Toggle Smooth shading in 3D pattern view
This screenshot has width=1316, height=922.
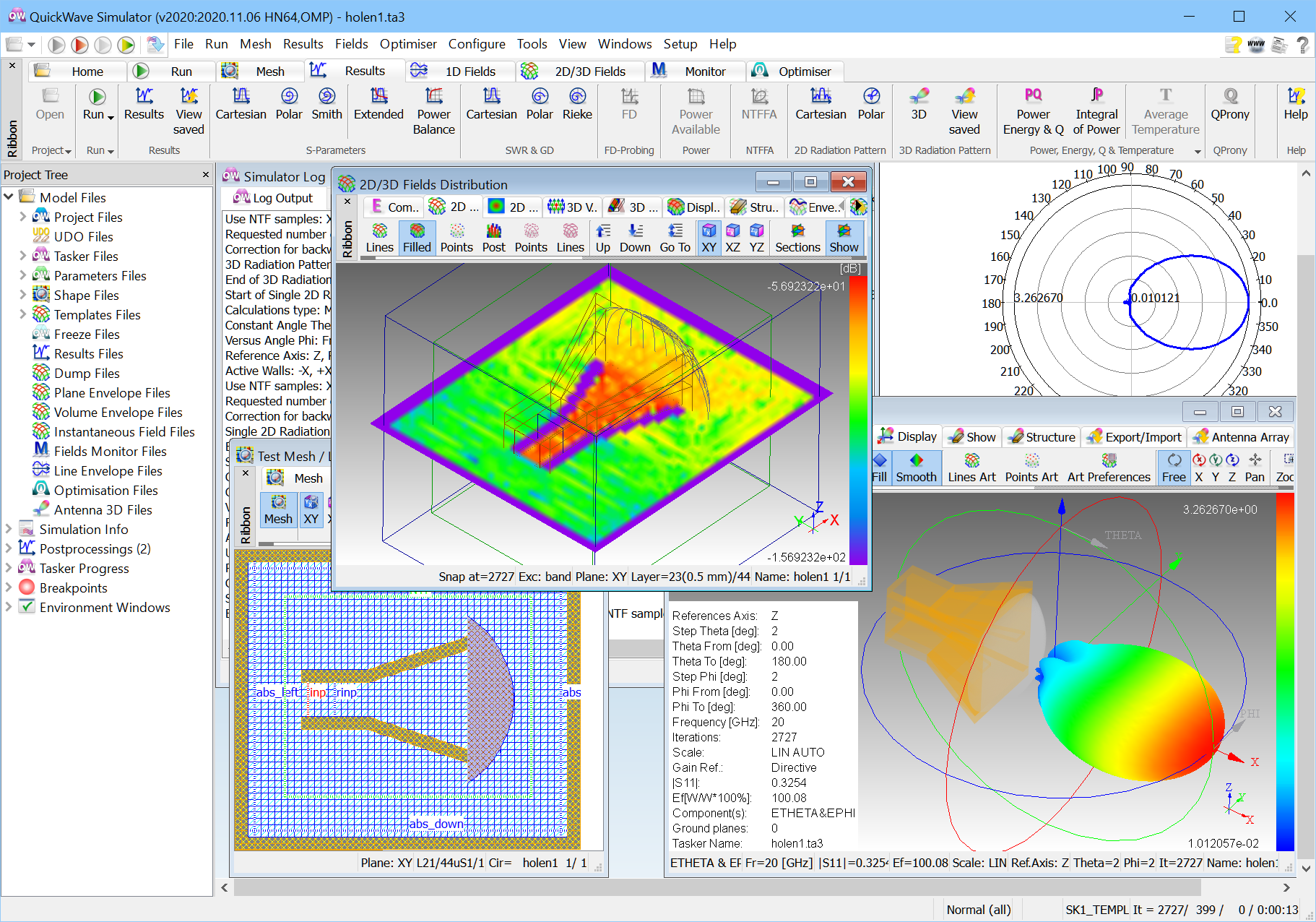tap(916, 468)
